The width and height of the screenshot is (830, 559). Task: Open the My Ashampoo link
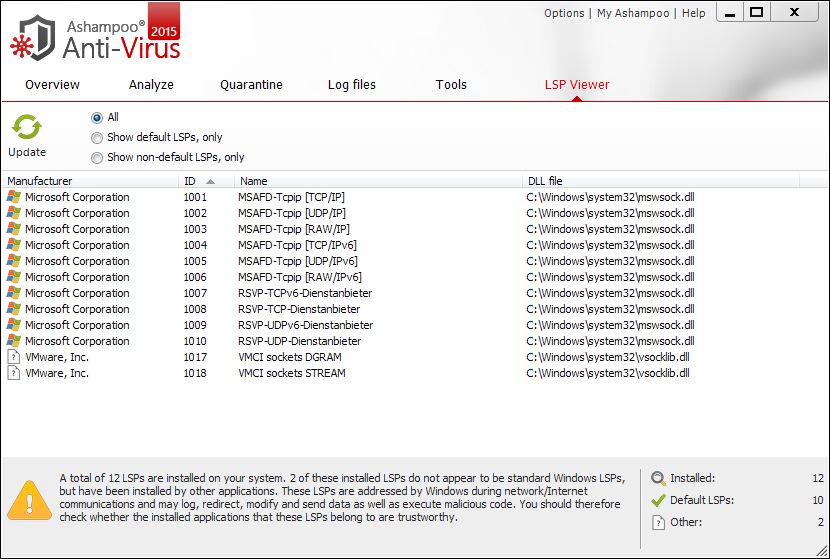tap(633, 13)
